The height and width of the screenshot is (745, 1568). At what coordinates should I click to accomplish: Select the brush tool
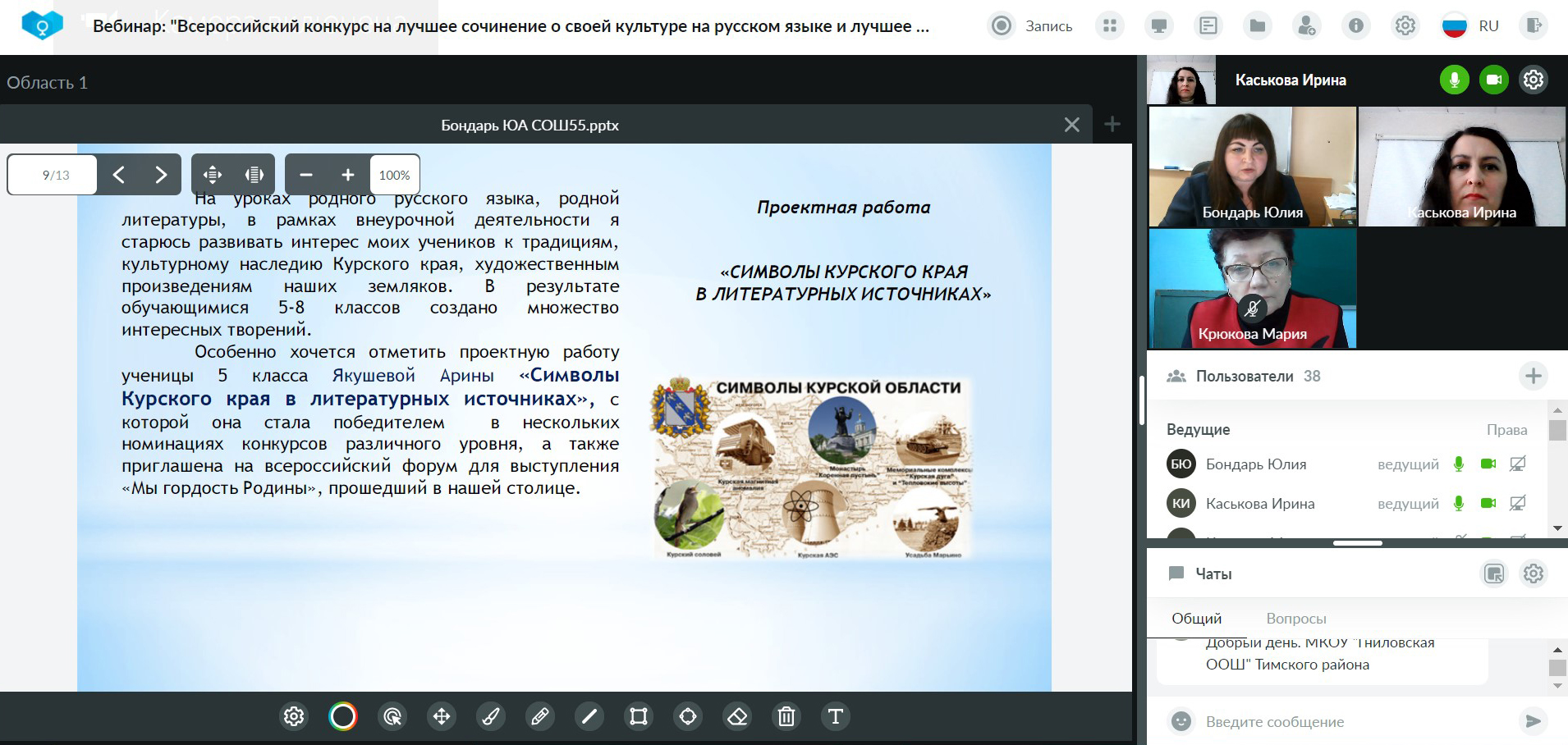click(x=491, y=716)
